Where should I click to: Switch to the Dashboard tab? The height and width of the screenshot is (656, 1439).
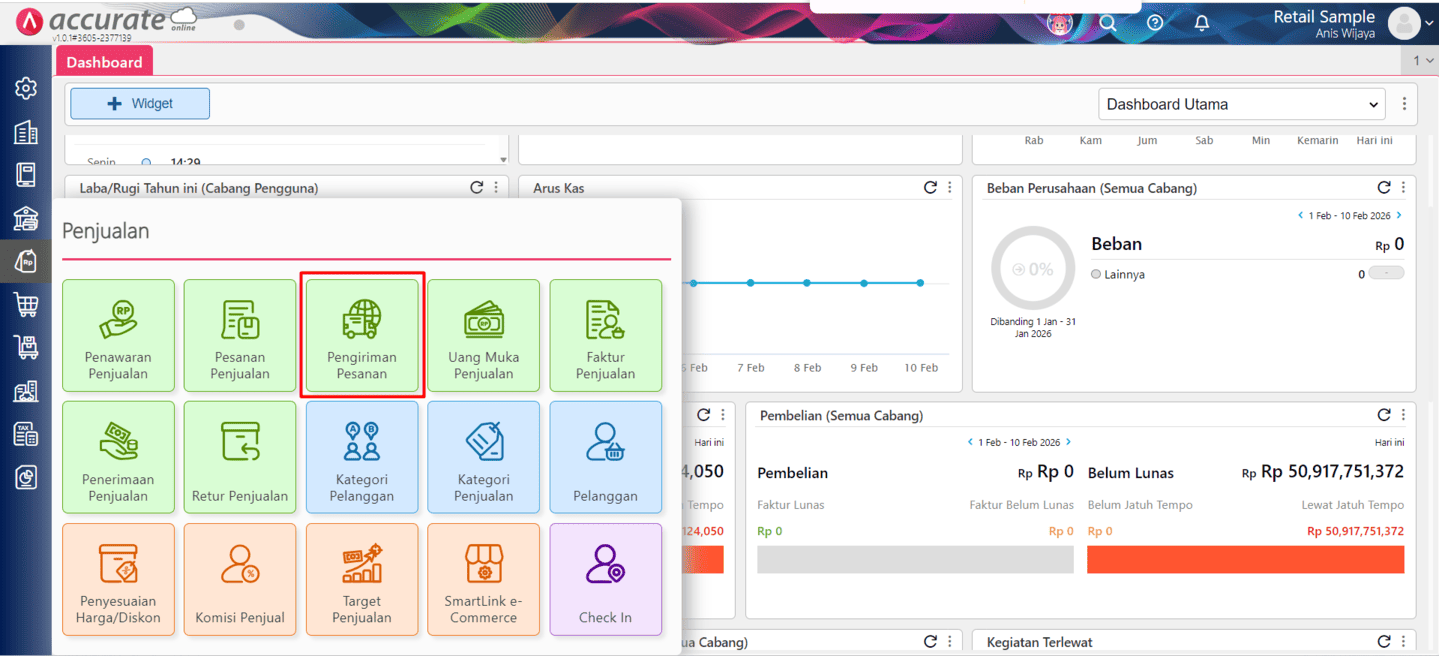(104, 62)
